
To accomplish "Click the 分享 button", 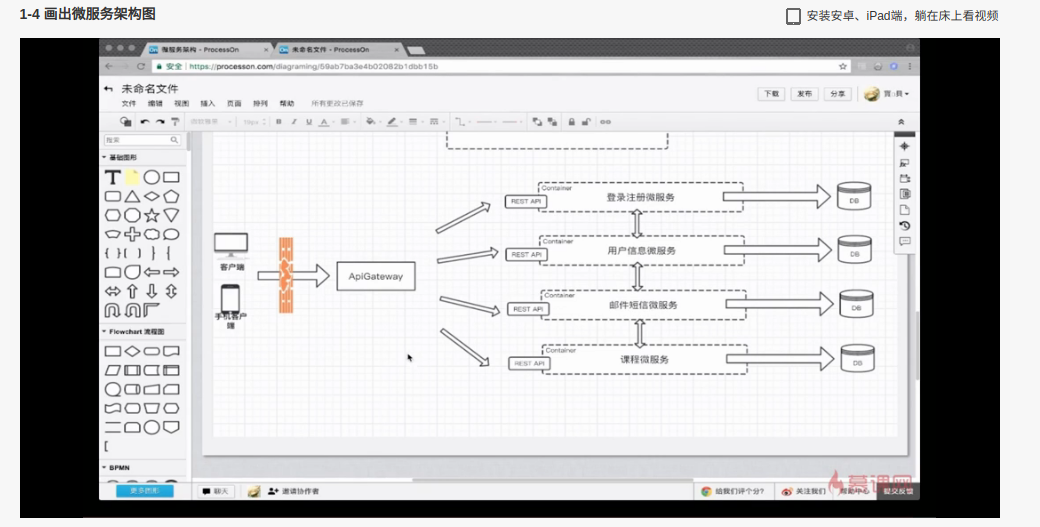I will pos(838,94).
